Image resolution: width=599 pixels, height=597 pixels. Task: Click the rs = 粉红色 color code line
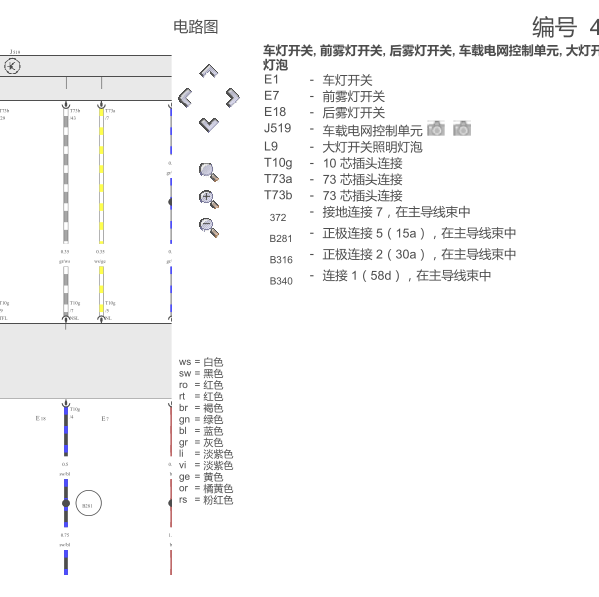(x=206, y=500)
